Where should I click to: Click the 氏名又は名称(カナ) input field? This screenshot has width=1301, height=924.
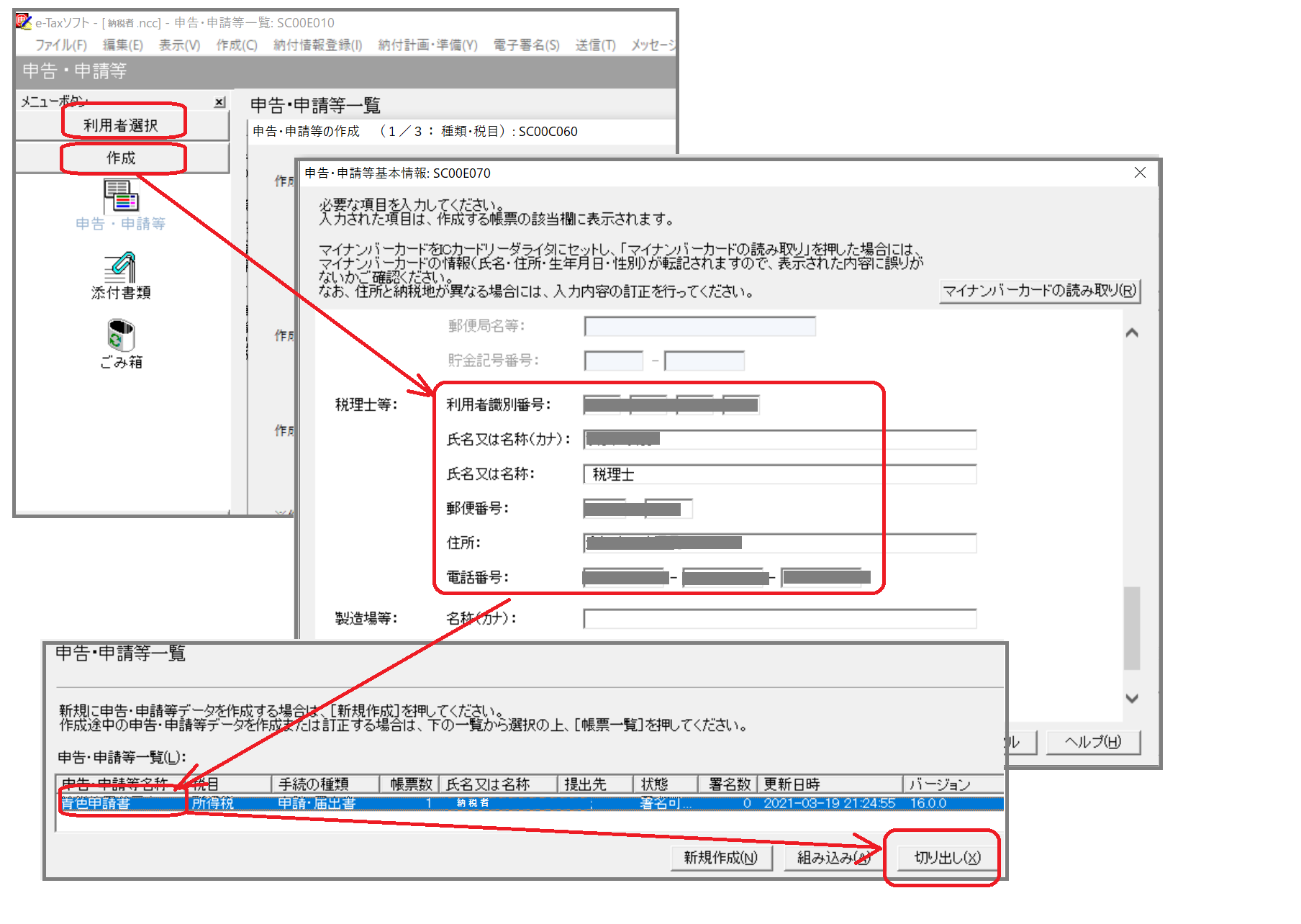(780, 439)
